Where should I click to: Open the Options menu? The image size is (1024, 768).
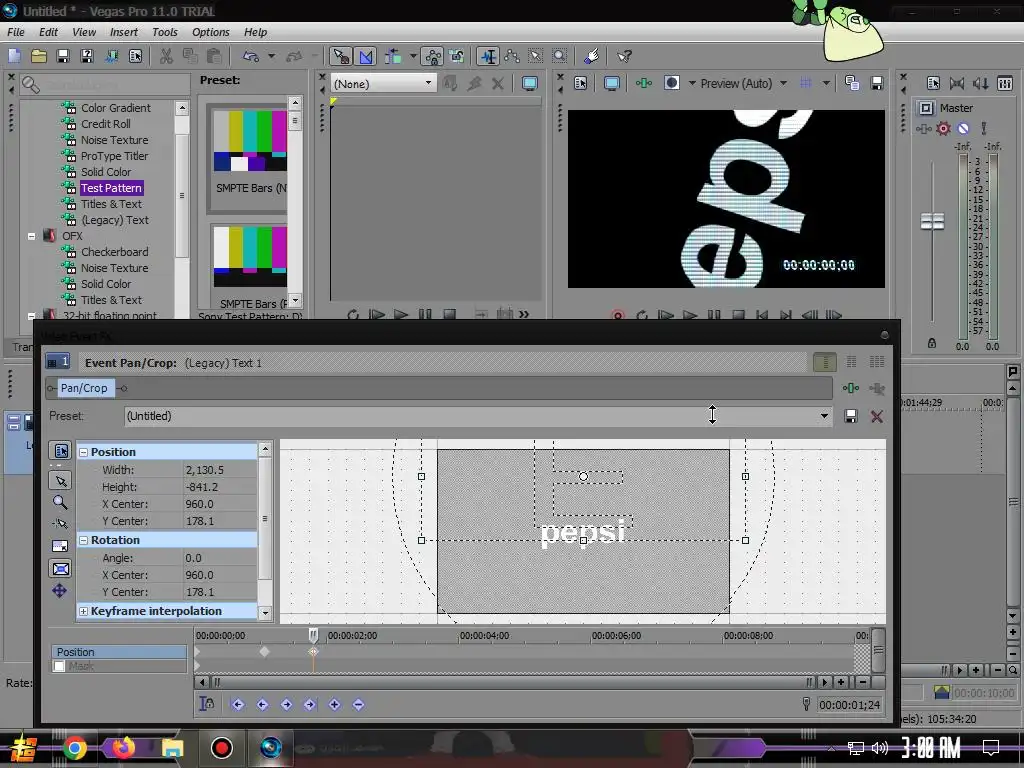[x=210, y=32]
